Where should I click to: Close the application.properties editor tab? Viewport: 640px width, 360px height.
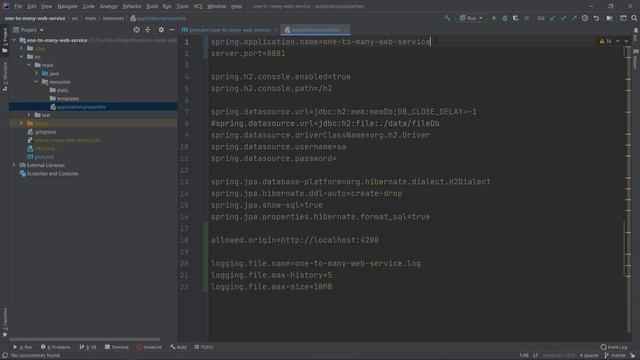tap(345, 30)
